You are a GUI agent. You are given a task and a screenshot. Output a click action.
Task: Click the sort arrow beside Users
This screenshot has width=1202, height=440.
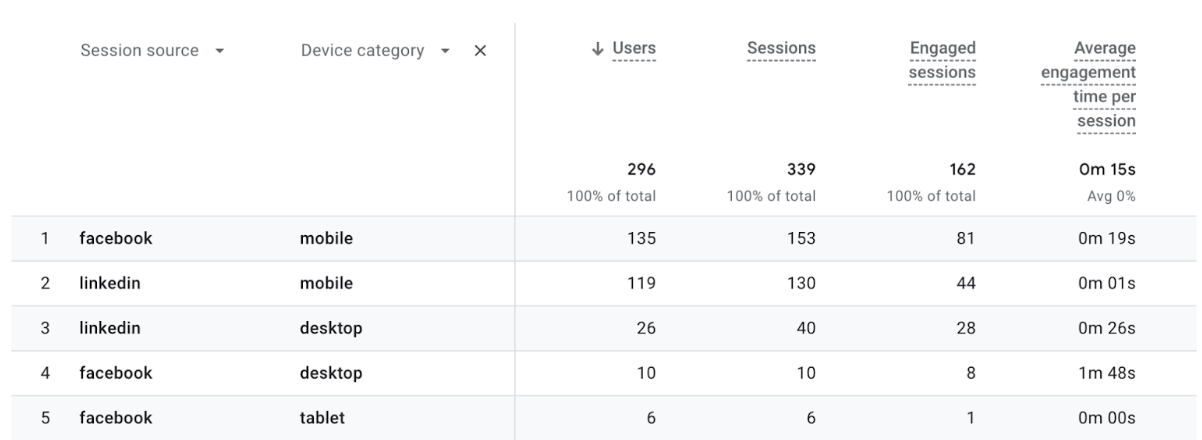click(599, 49)
